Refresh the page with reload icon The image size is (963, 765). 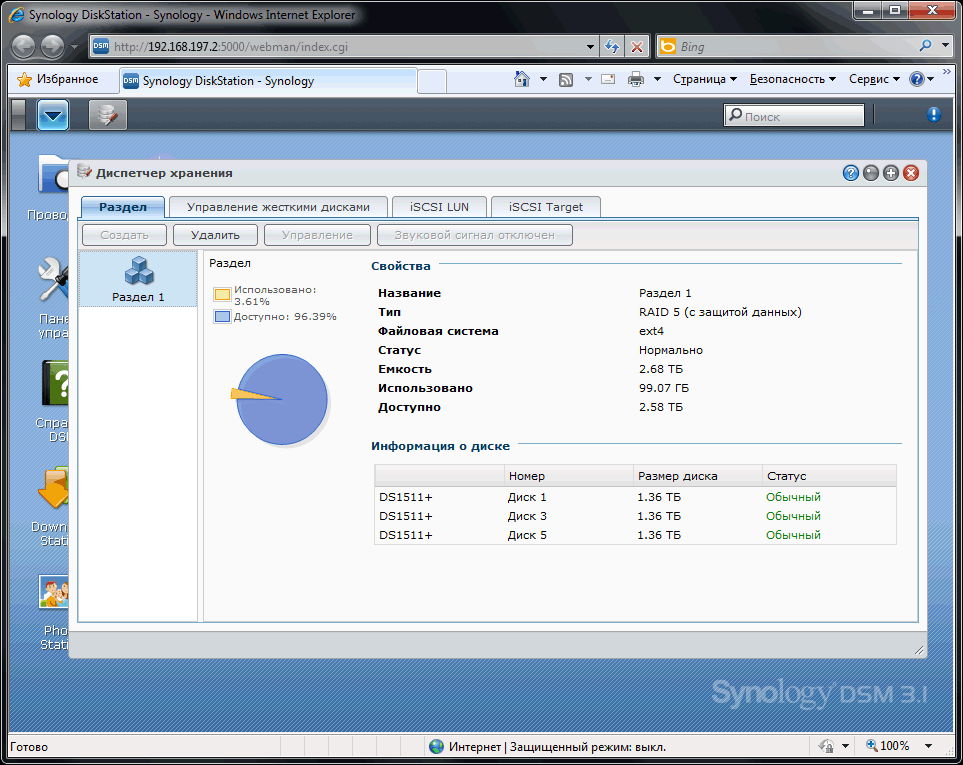612,46
